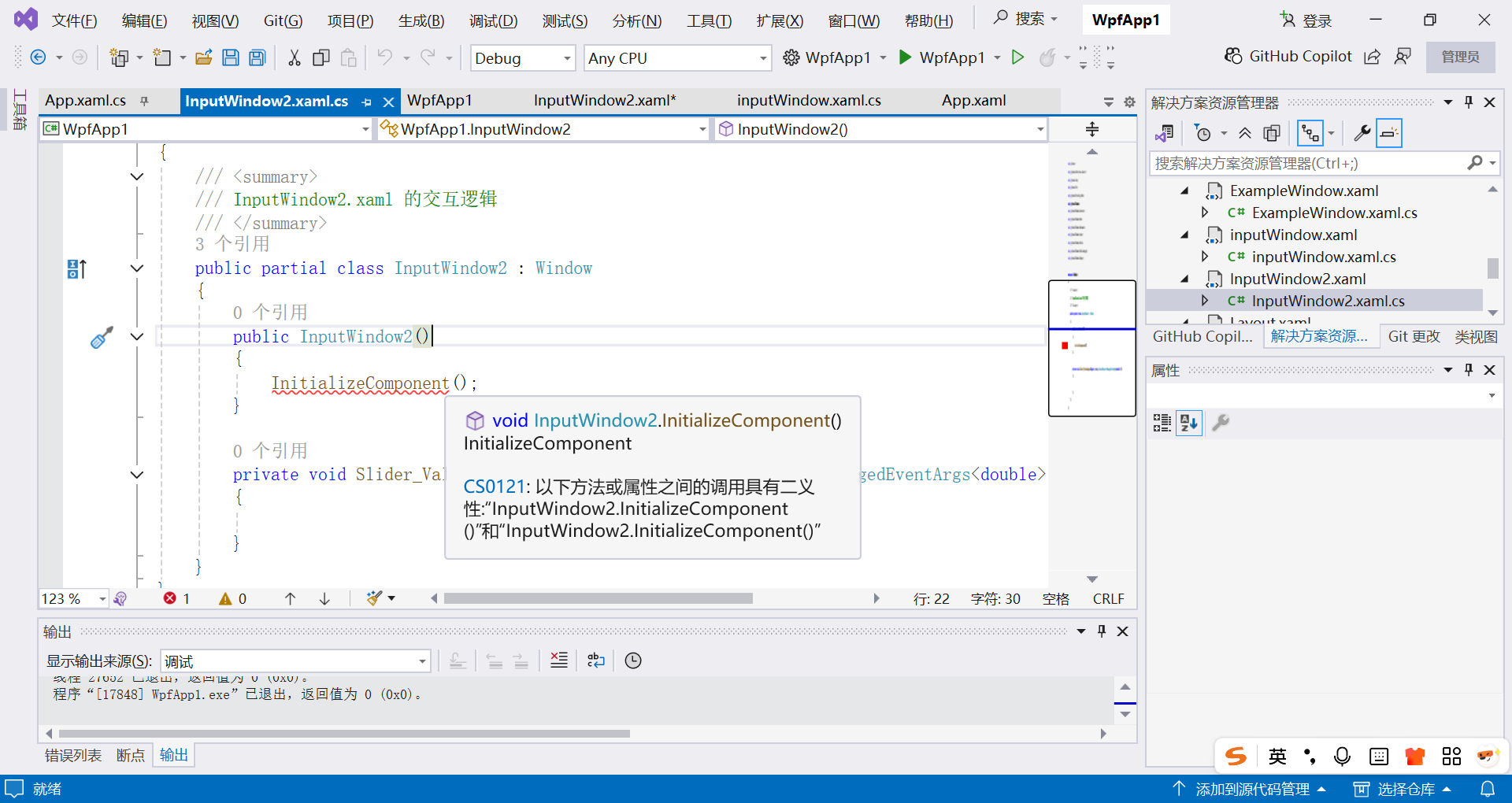Screen dimensions: 1512x803
Task: Open the WpfApp1.InputWindow2 type dropdown
Action: coord(543,129)
